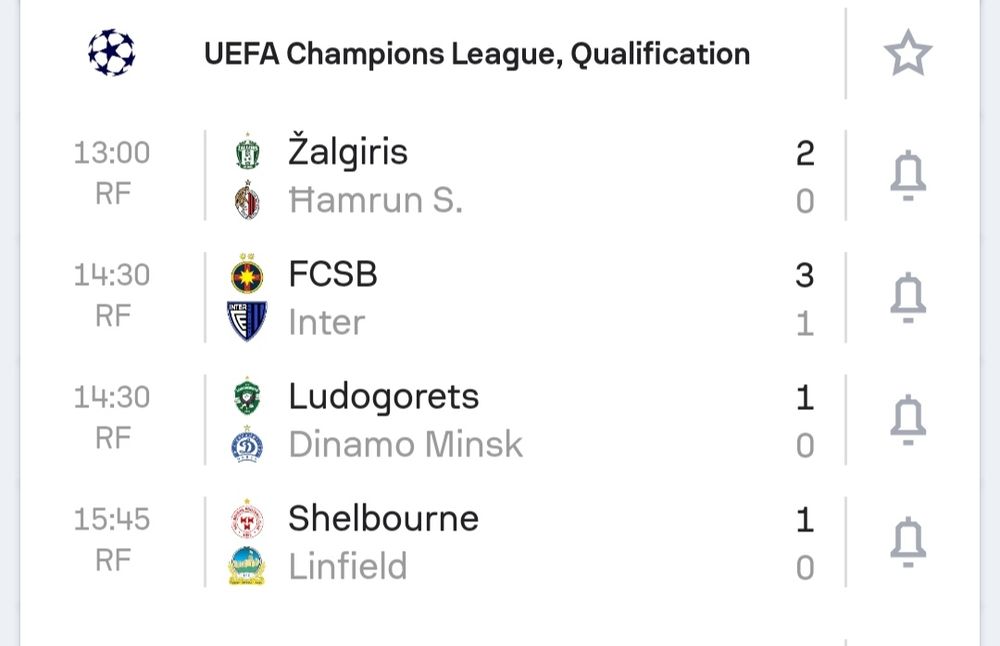Screen dimensions: 1000x646
Task: Open UEFA Champions League, Qualification header
Action: pos(477,53)
